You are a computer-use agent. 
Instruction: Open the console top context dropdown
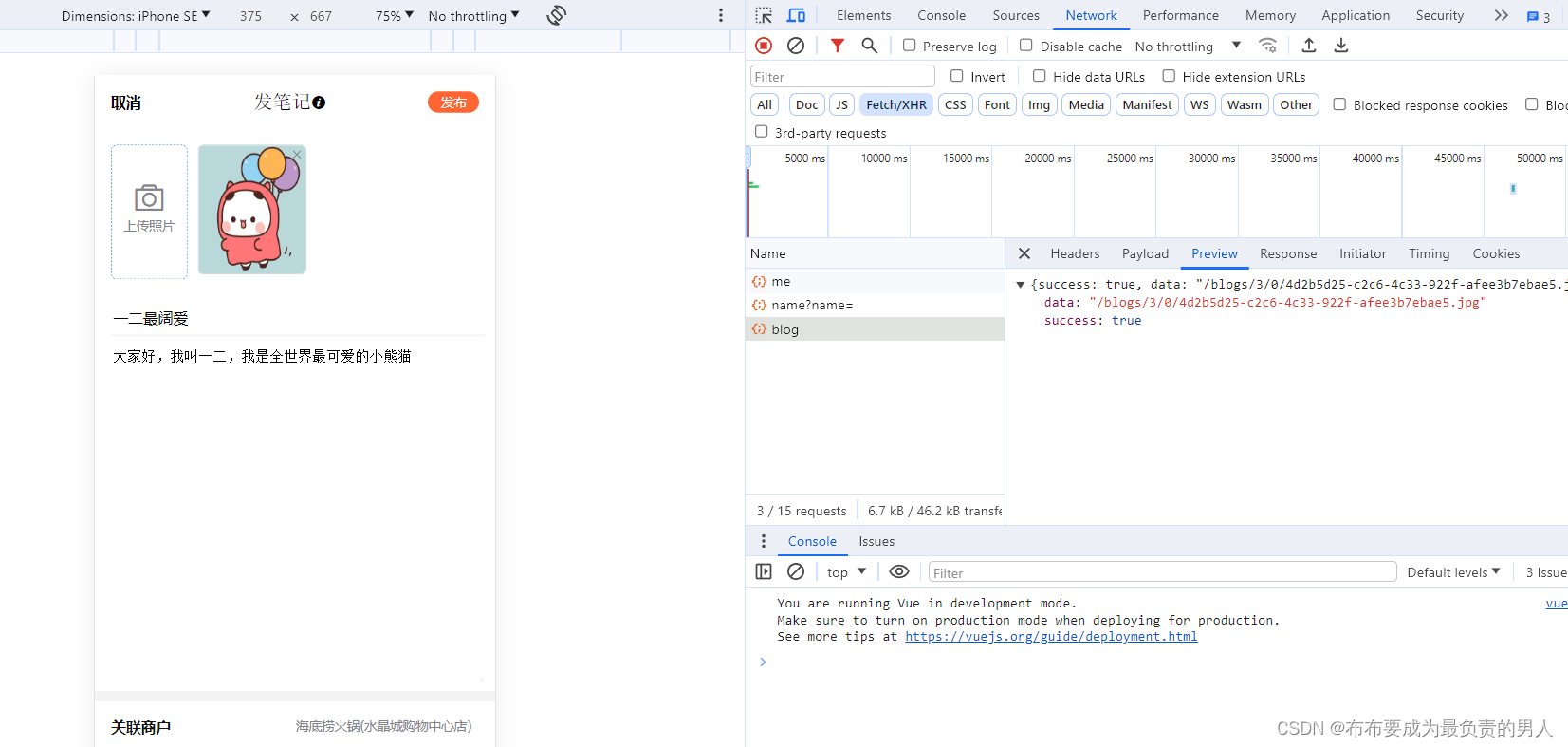pos(846,572)
